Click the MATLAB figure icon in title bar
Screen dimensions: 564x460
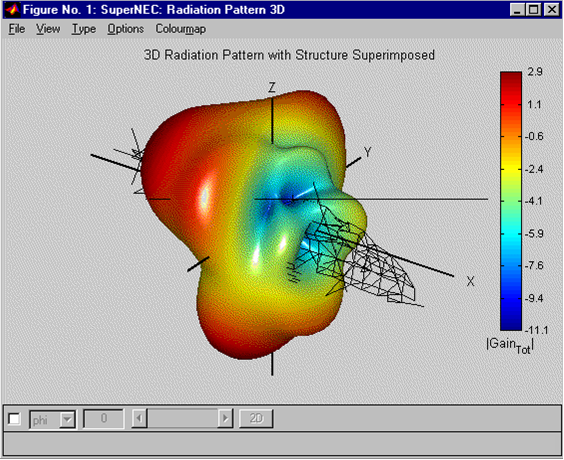coord(13,9)
